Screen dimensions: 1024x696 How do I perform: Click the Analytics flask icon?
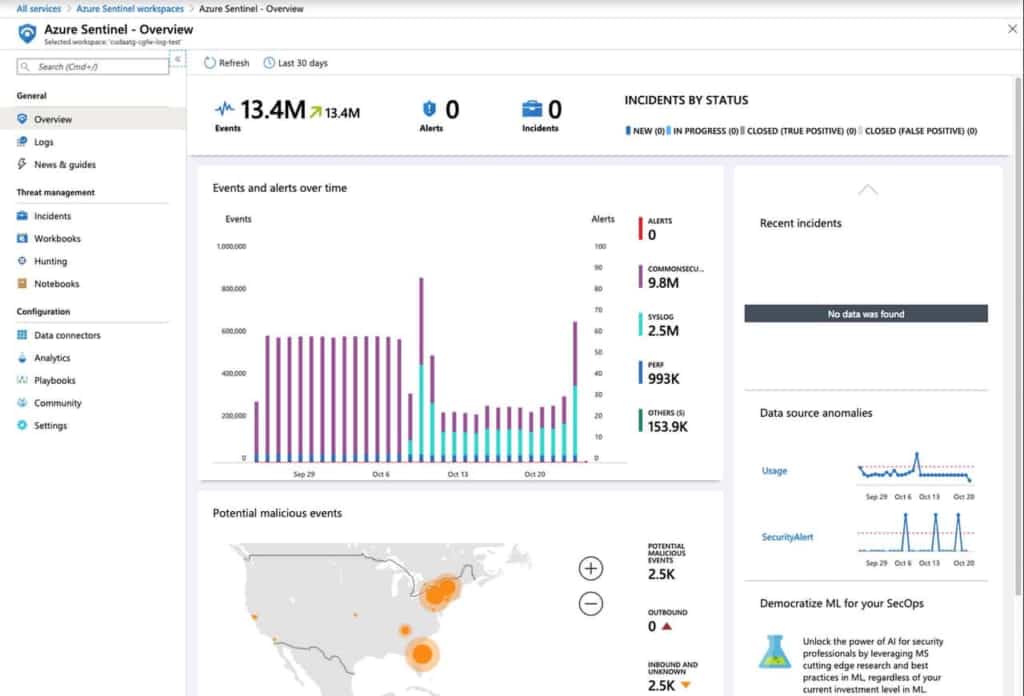(22, 358)
